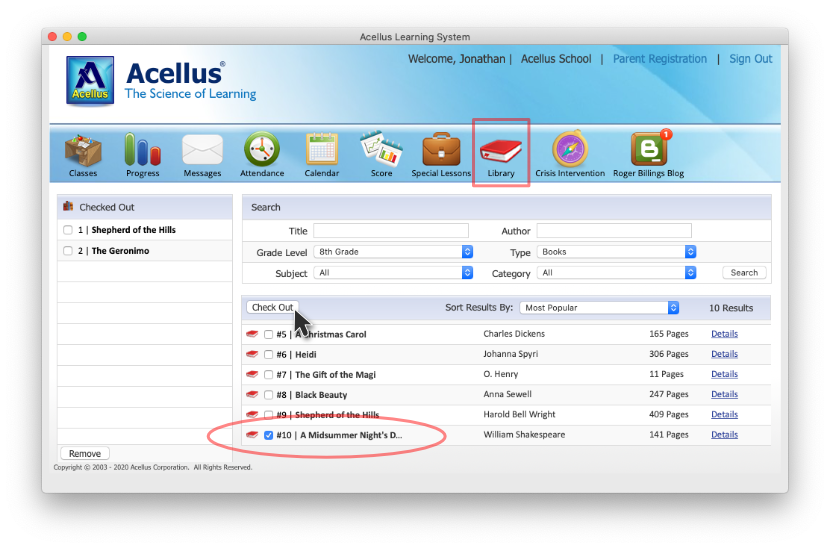Image resolution: width=830 pixels, height=548 pixels.
Task: Click the Acellus logo image
Action: click(x=90, y=80)
